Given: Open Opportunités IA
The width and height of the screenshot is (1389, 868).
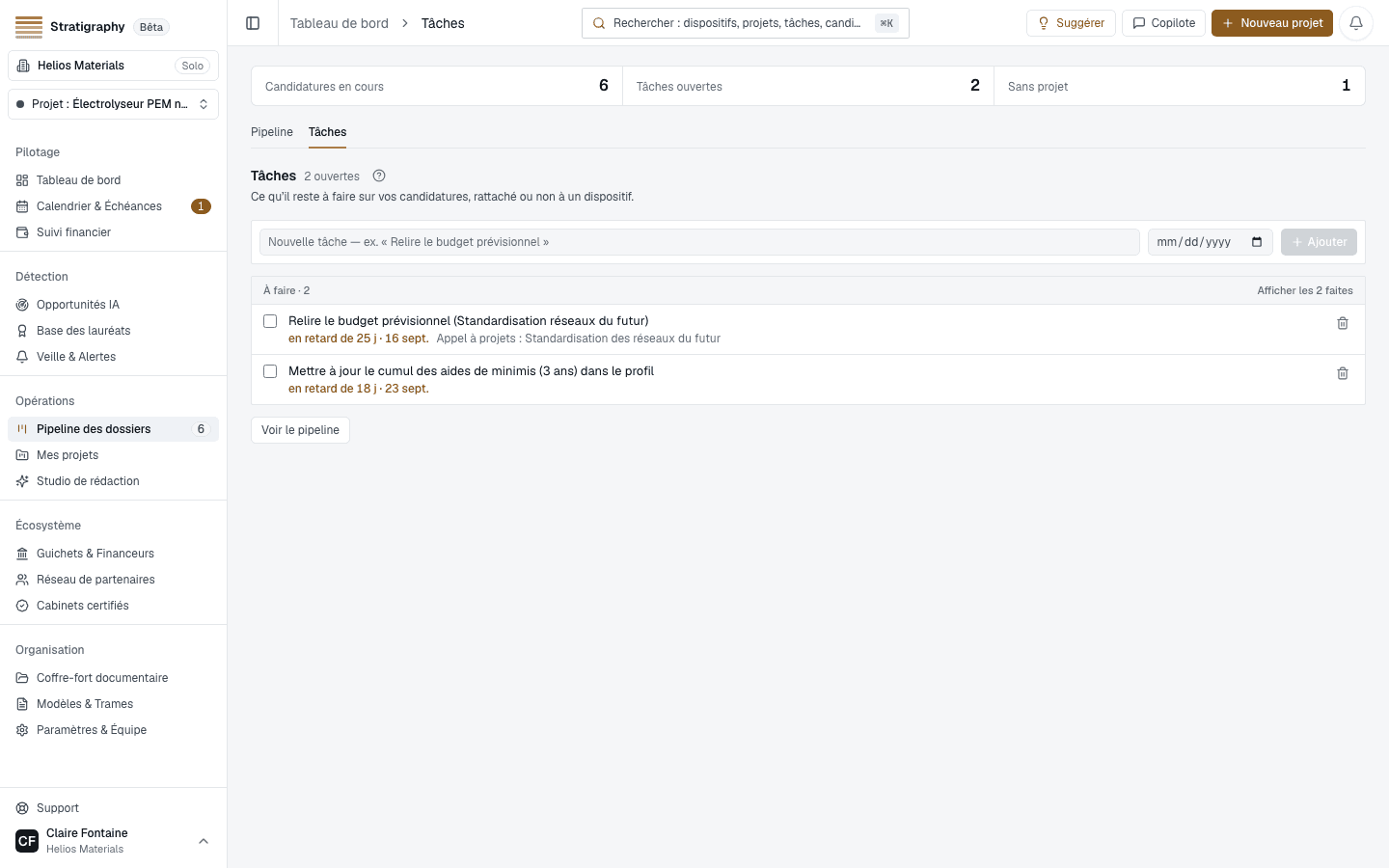Looking at the screenshot, I should [113, 305].
